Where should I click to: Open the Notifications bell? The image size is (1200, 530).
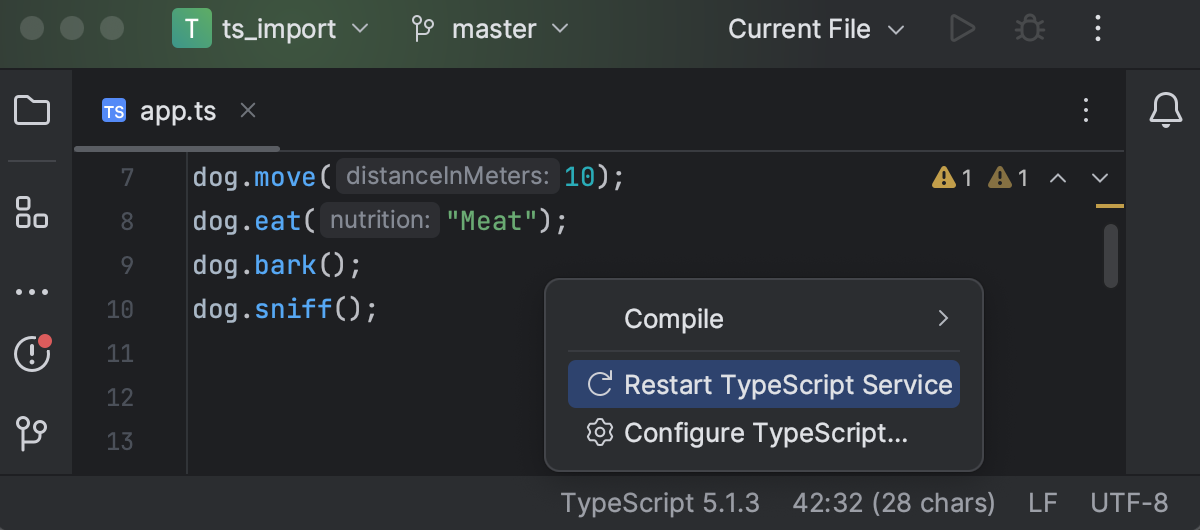click(x=1165, y=110)
